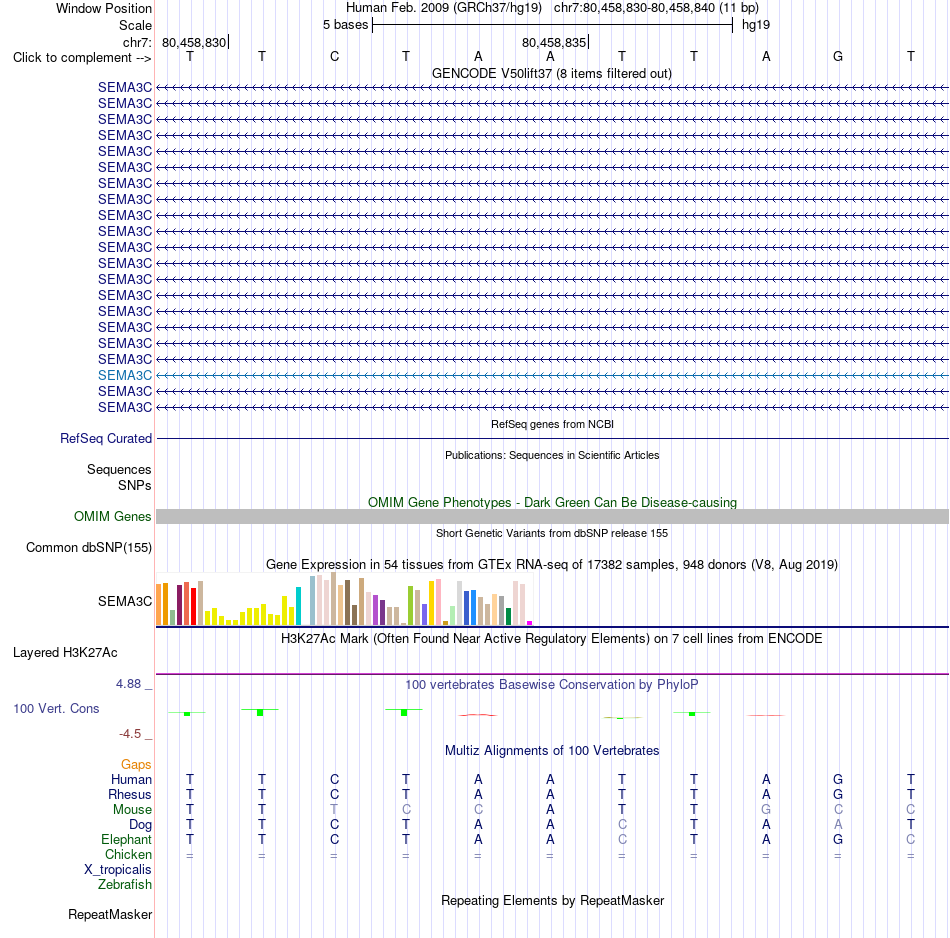Click the G base in the Human alignment row
This screenshot has height=938, width=950.
838,779
